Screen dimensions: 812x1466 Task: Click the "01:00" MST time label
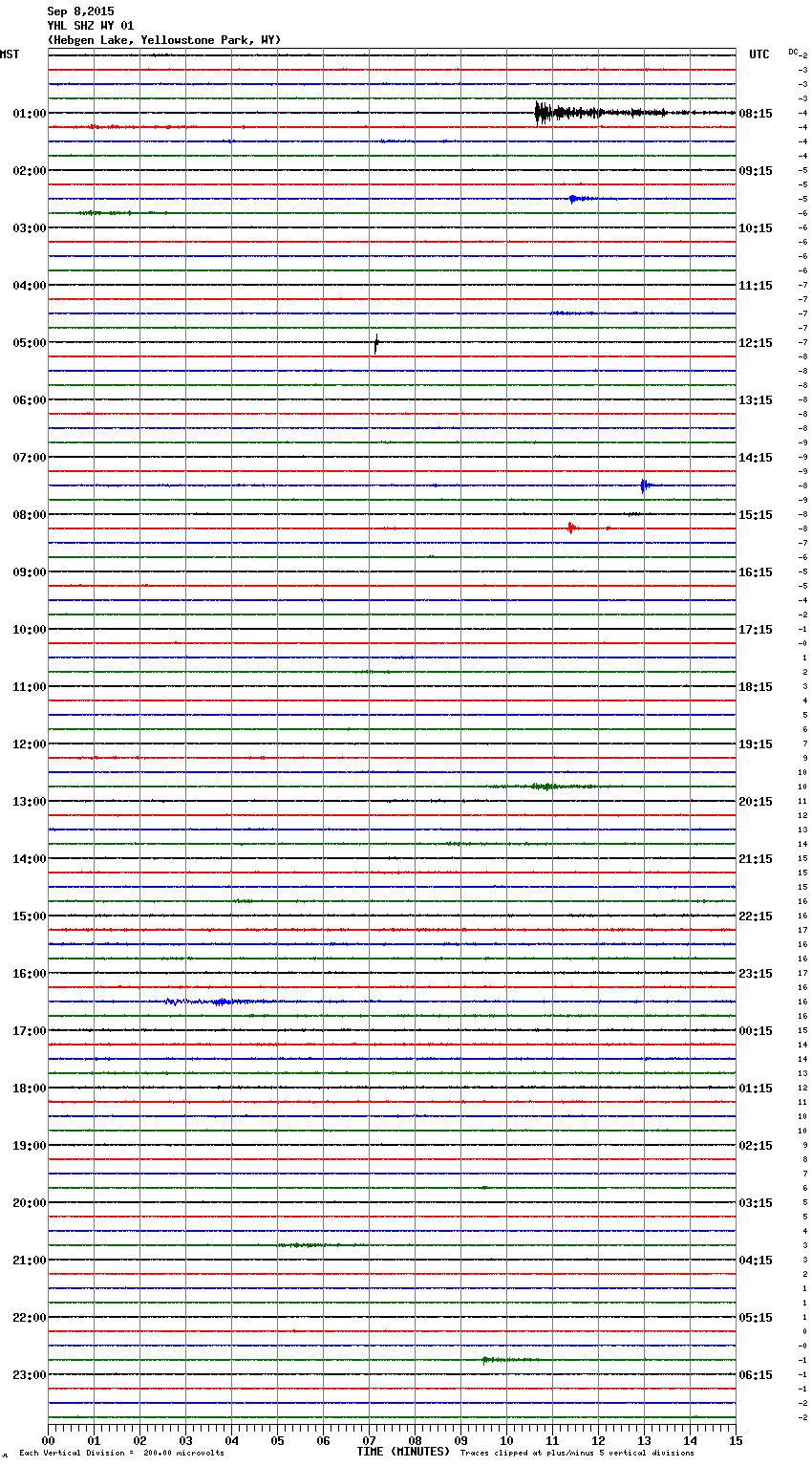[30, 114]
